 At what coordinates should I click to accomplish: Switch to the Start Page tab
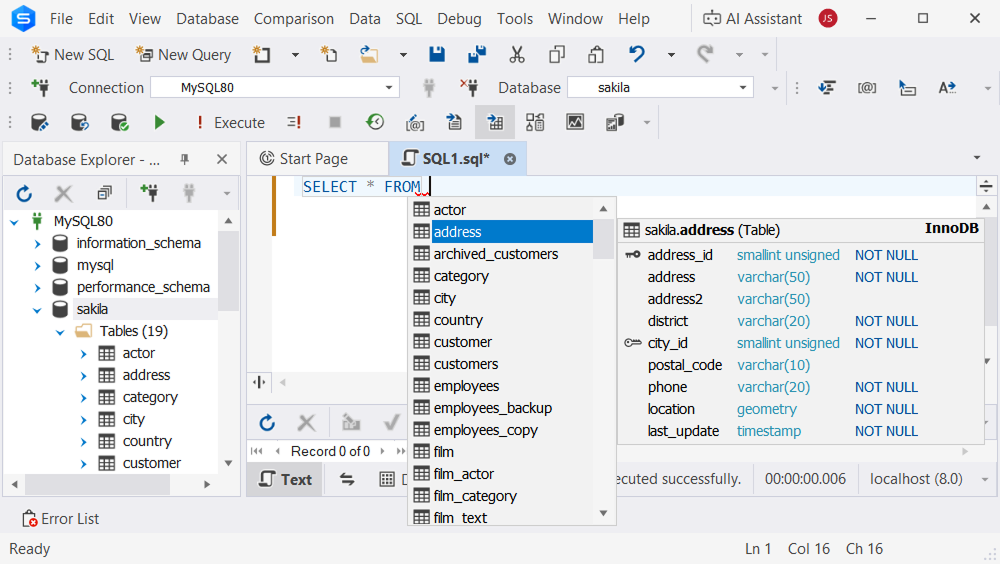coord(304,158)
